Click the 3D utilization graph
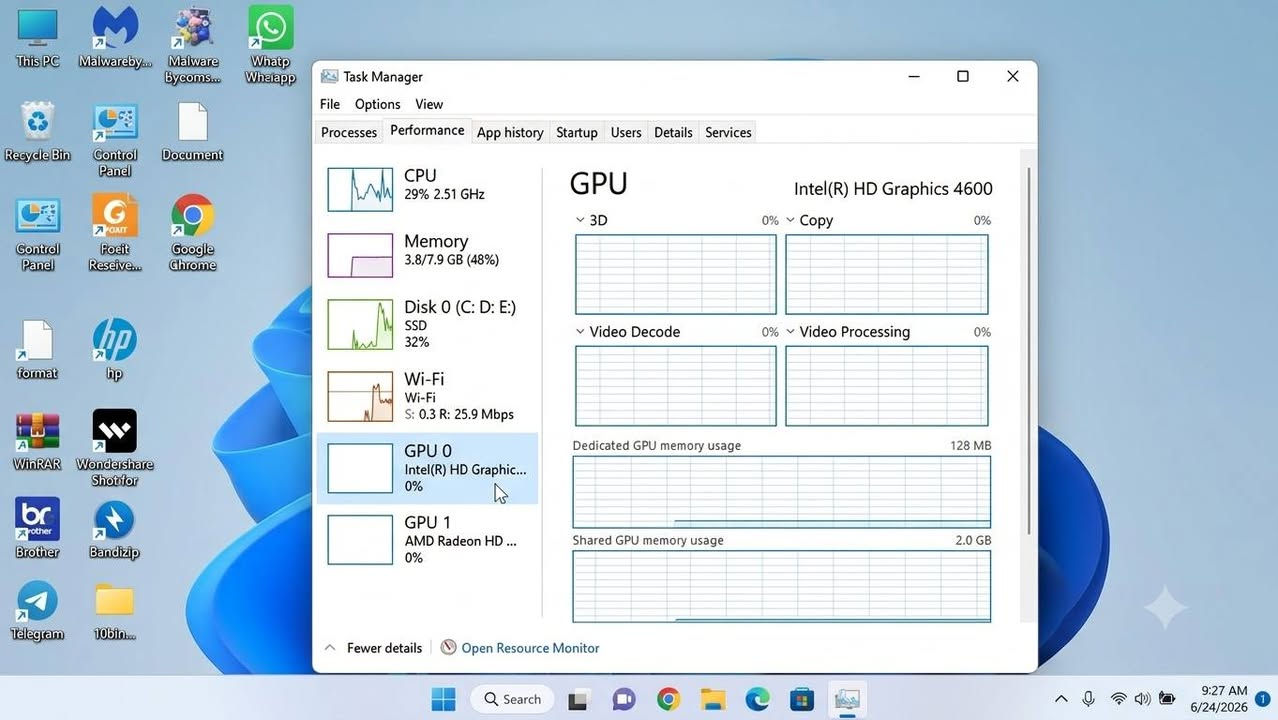The height and width of the screenshot is (720, 1278). (676, 275)
